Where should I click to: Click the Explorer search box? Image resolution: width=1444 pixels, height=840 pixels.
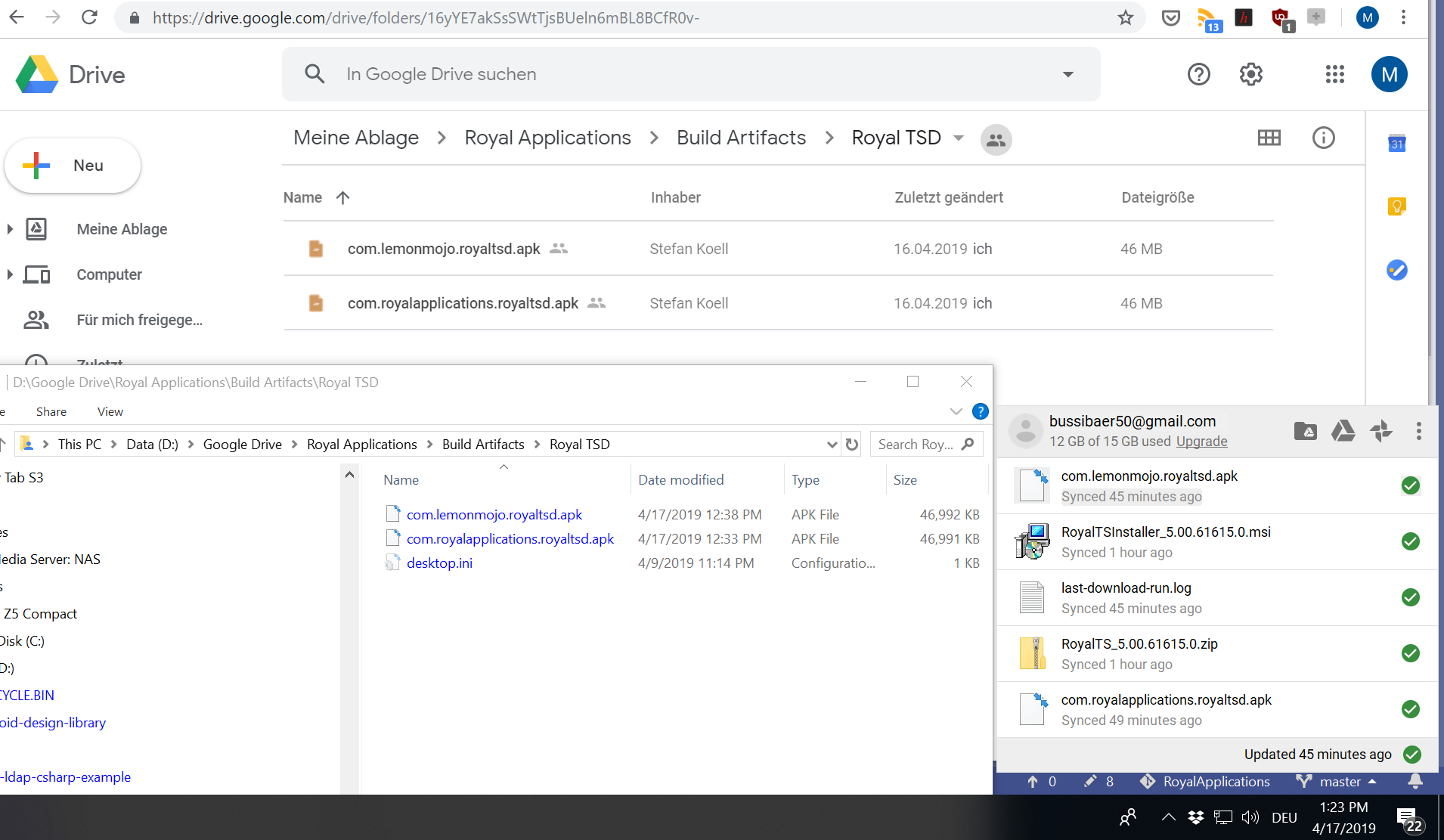pos(926,445)
